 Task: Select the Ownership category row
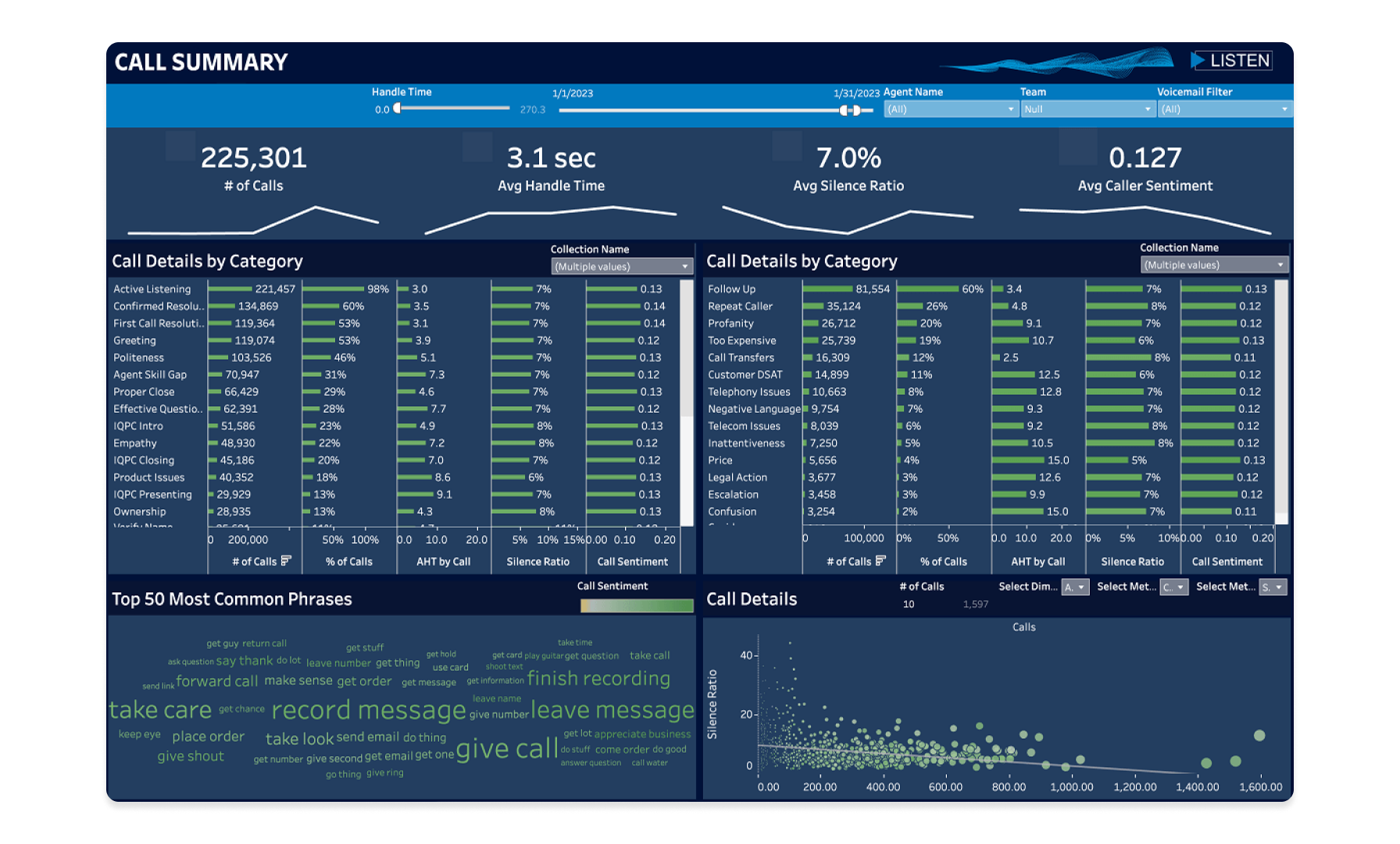point(395,512)
